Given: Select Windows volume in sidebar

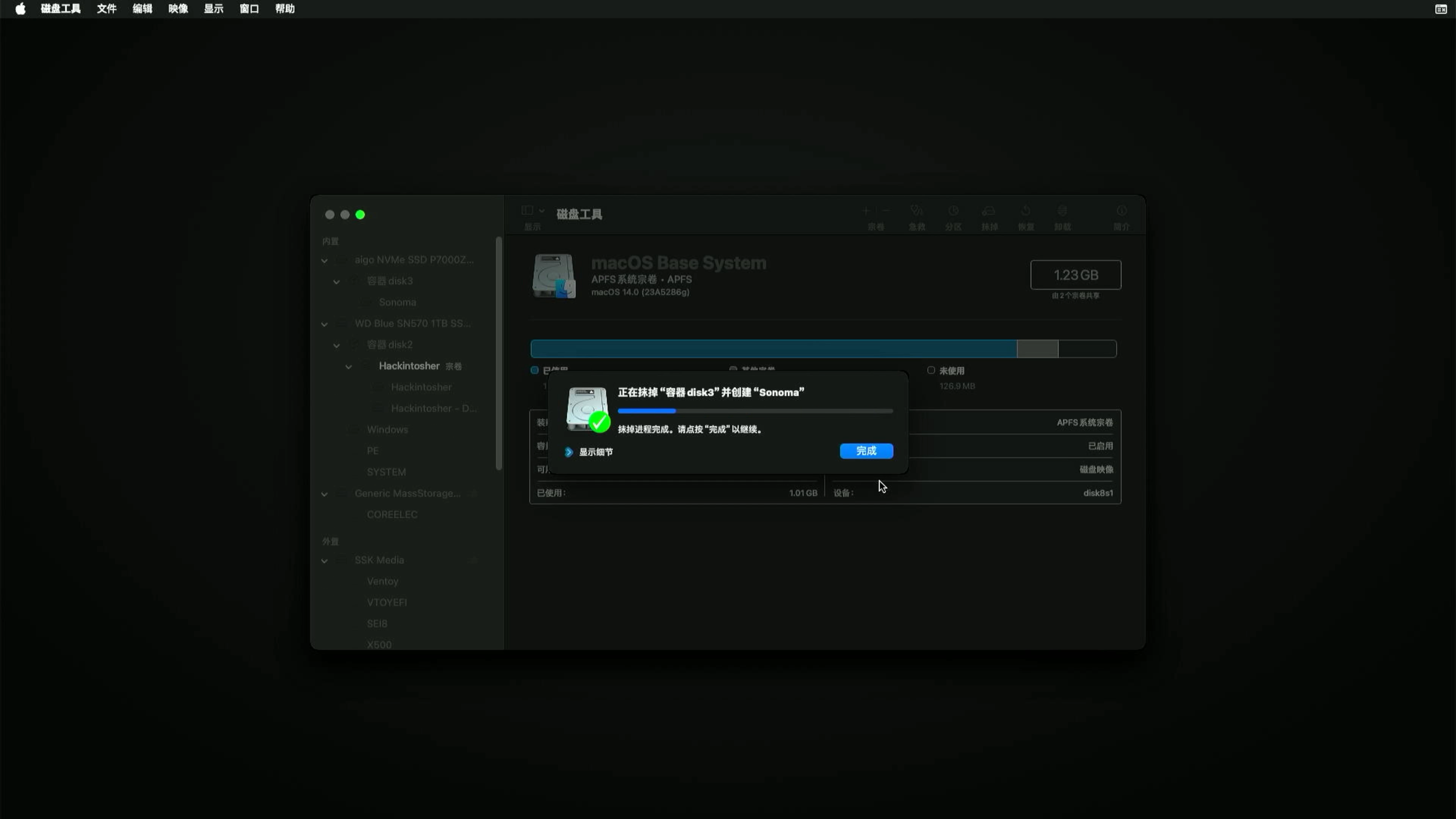Looking at the screenshot, I should 387,430.
